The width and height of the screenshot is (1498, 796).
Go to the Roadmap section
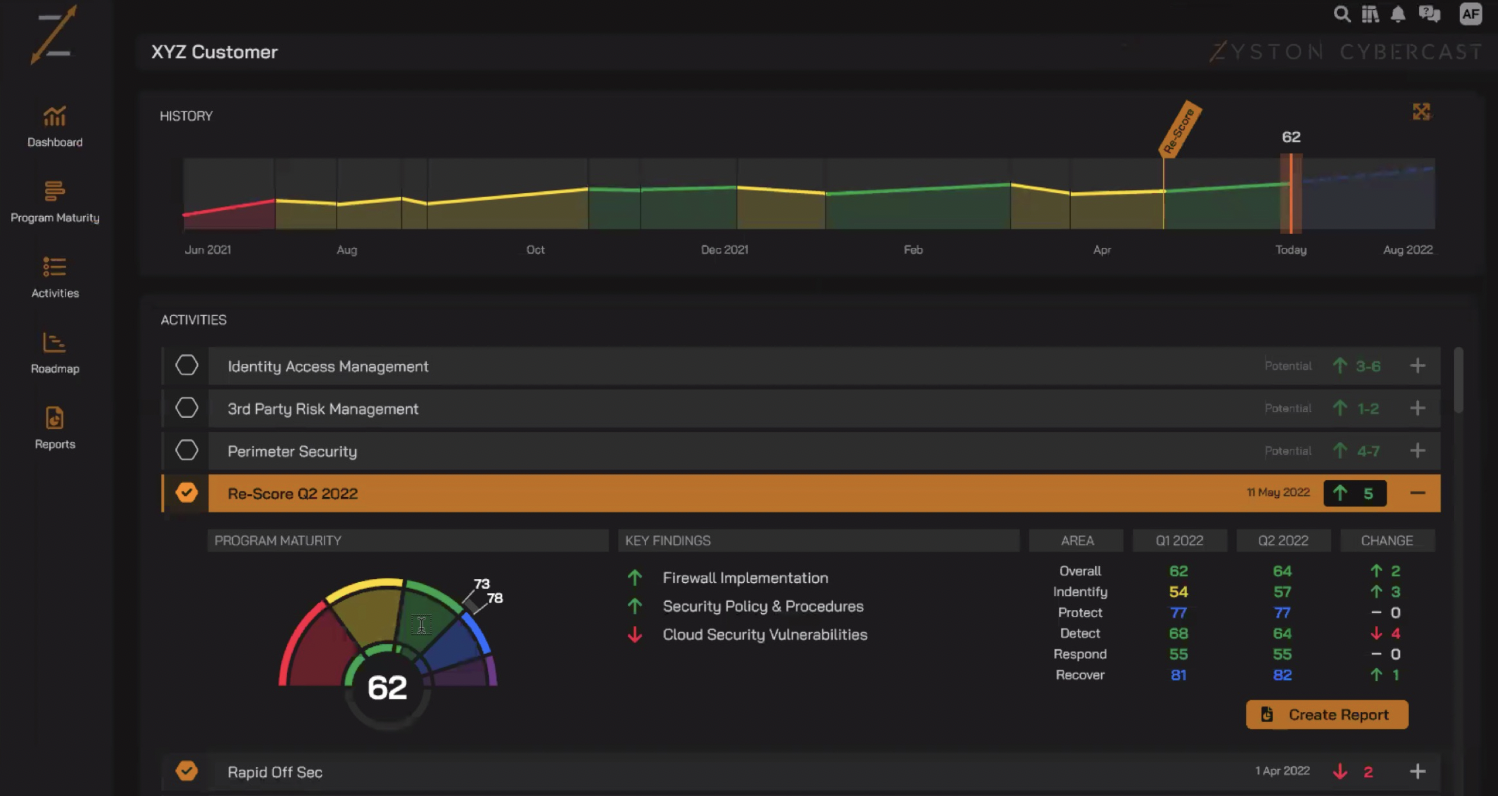coord(55,352)
